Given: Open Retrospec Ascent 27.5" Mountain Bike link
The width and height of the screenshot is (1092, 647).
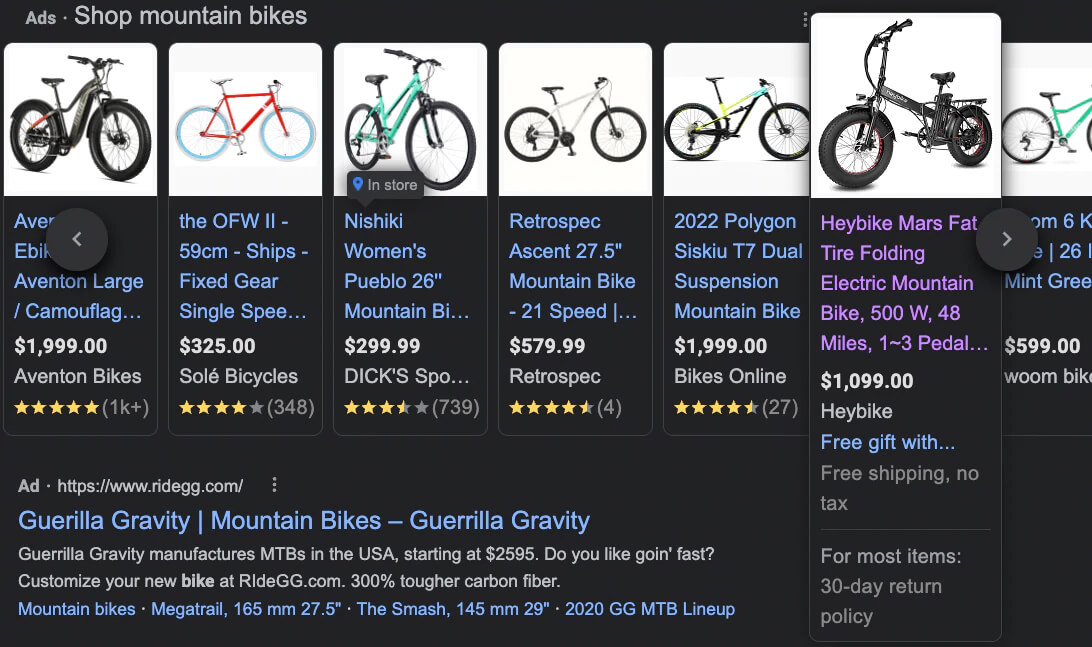Looking at the screenshot, I should [x=573, y=266].
